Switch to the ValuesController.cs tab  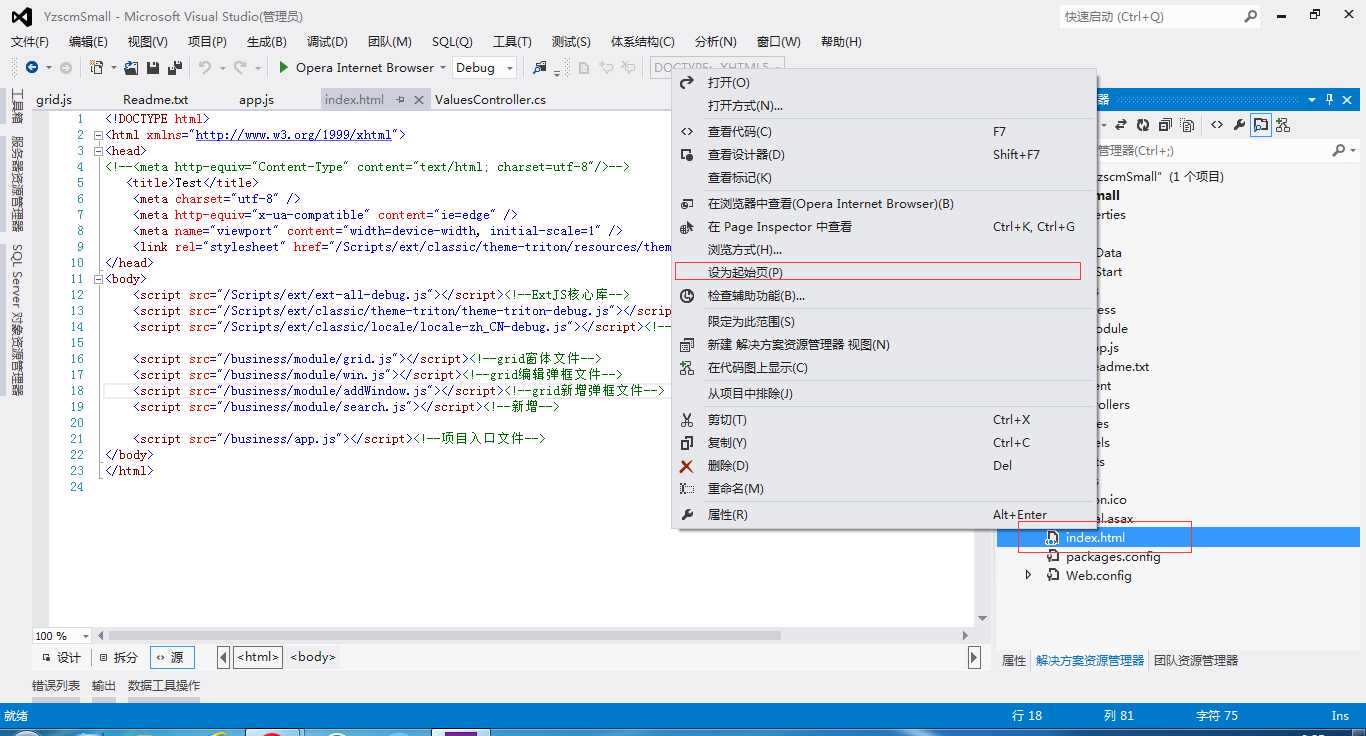(490, 99)
